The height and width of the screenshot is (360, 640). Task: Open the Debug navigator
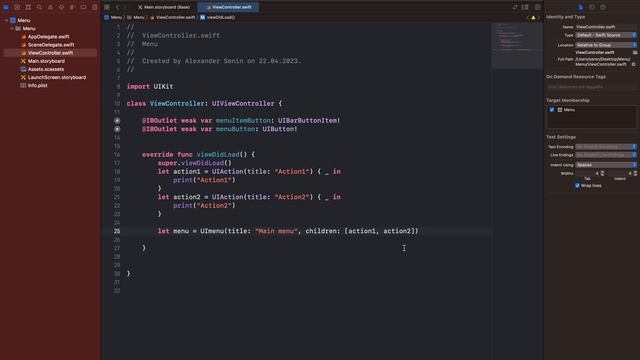point(72,7)
